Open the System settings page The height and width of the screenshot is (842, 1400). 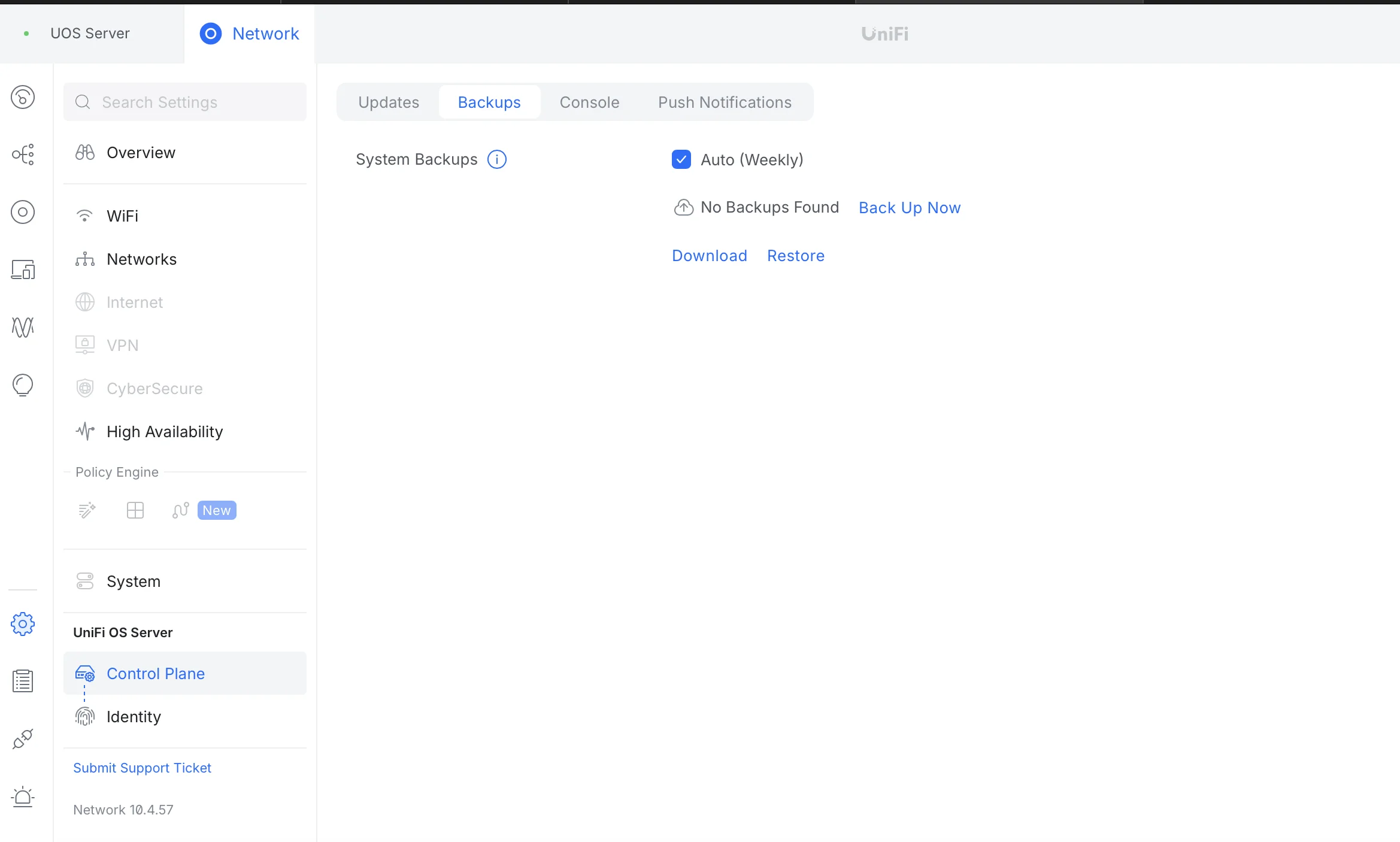click(185, 581)
